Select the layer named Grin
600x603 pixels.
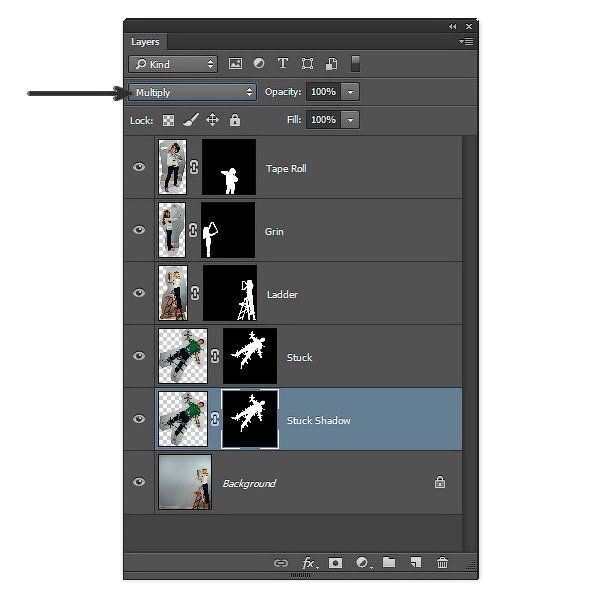274,232
